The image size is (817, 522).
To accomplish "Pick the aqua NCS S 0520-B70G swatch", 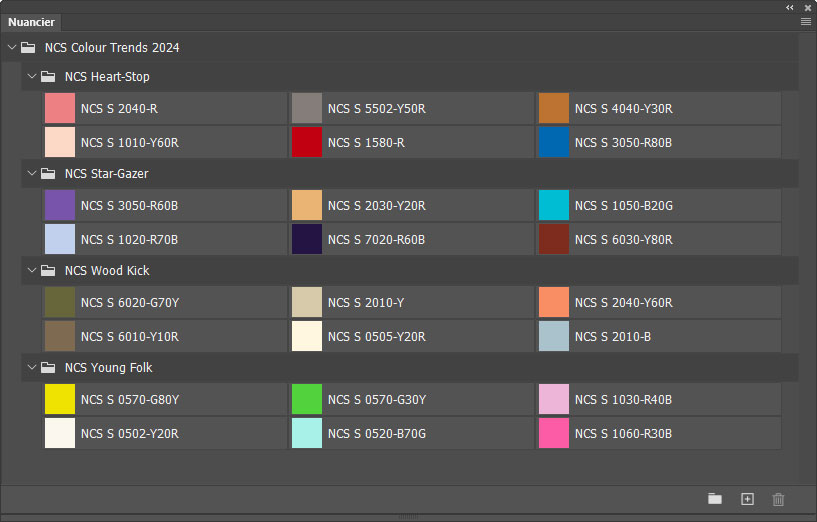I will coord(307,433).
